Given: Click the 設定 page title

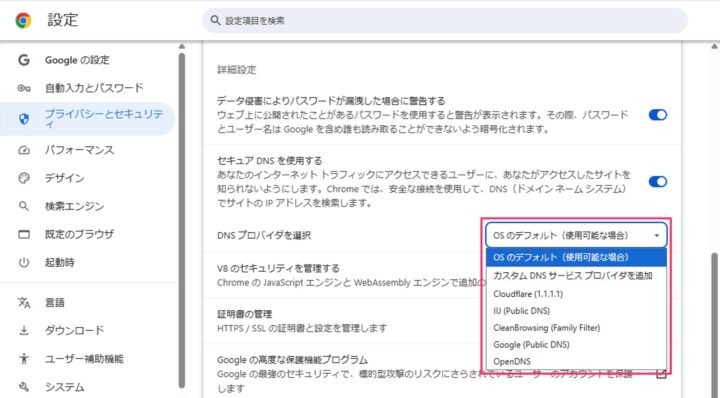Looking at the screenshot, I should 63,20.
